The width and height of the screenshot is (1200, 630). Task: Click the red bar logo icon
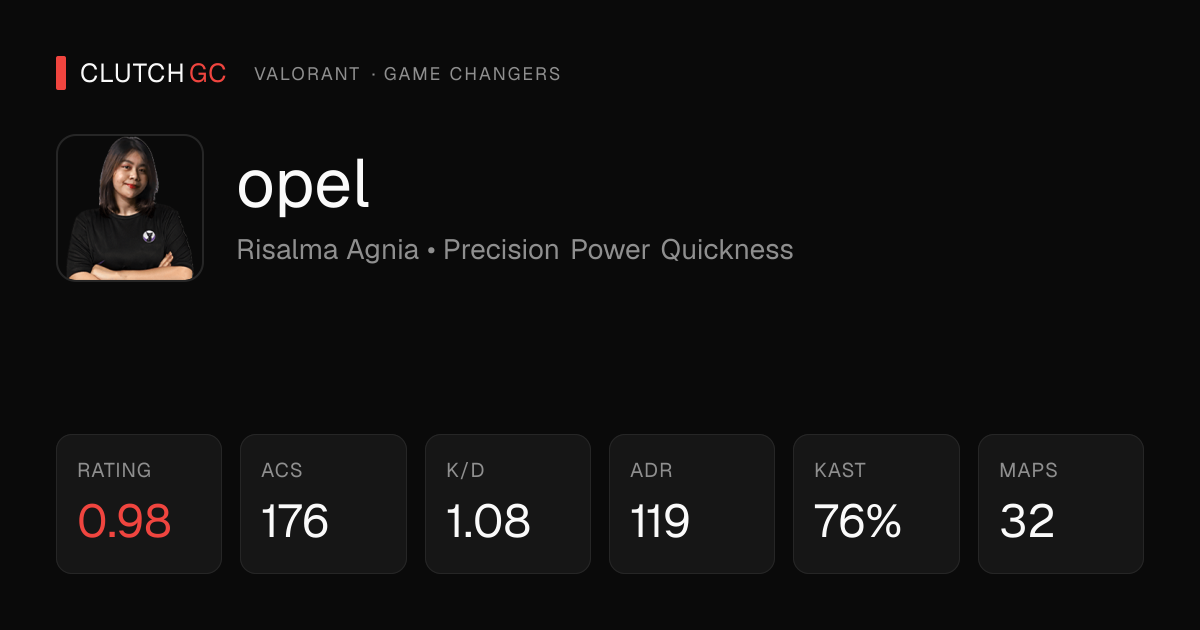[x=61, y=73]
